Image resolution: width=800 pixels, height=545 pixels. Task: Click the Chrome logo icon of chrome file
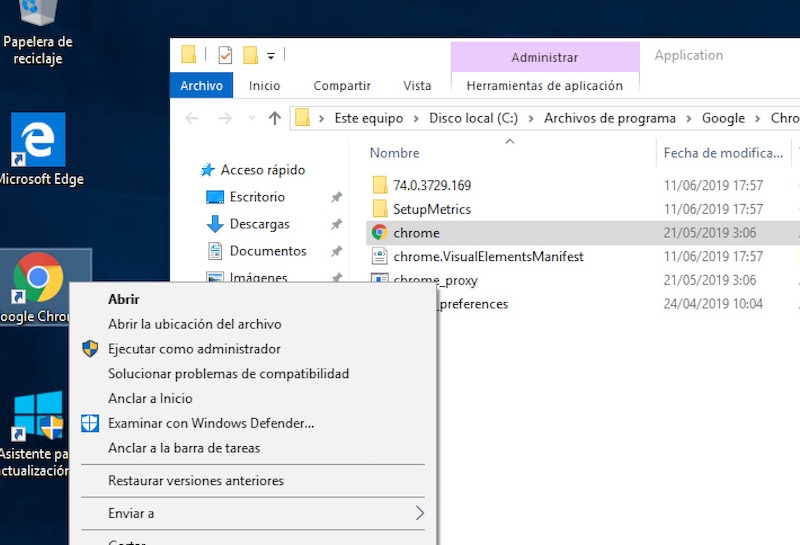[380, 233]
